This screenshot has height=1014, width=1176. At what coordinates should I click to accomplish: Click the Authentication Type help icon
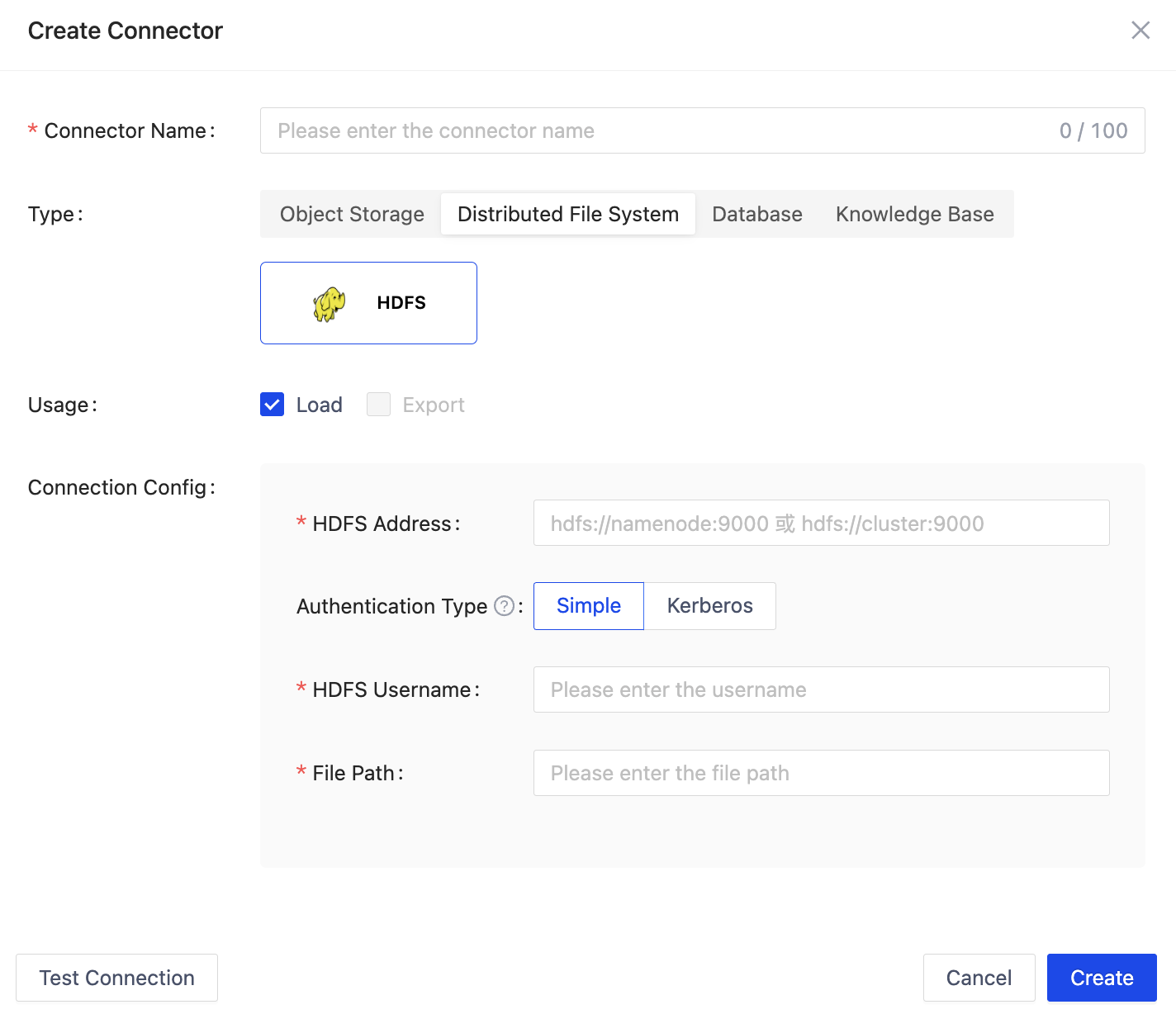point(504,606)
